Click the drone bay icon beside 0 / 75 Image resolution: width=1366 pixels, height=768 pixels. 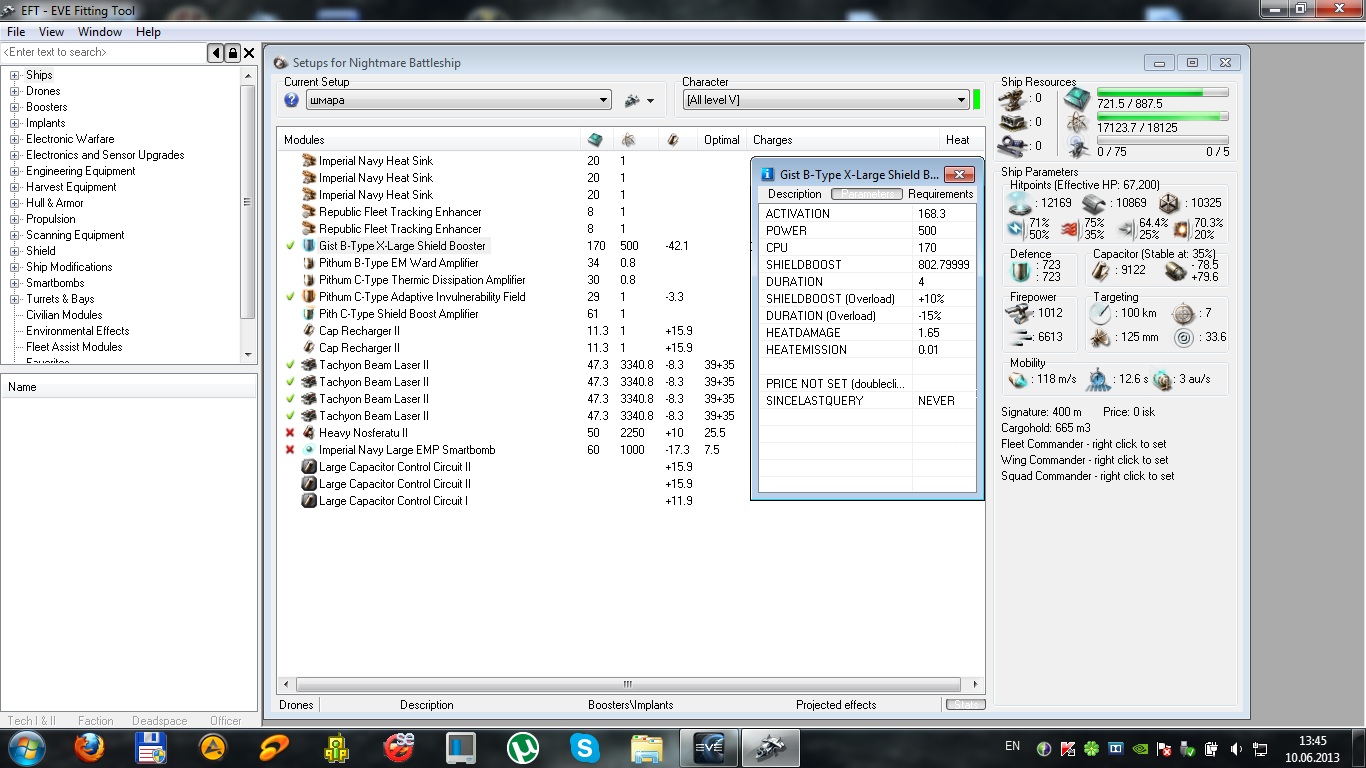[1077, 148]
